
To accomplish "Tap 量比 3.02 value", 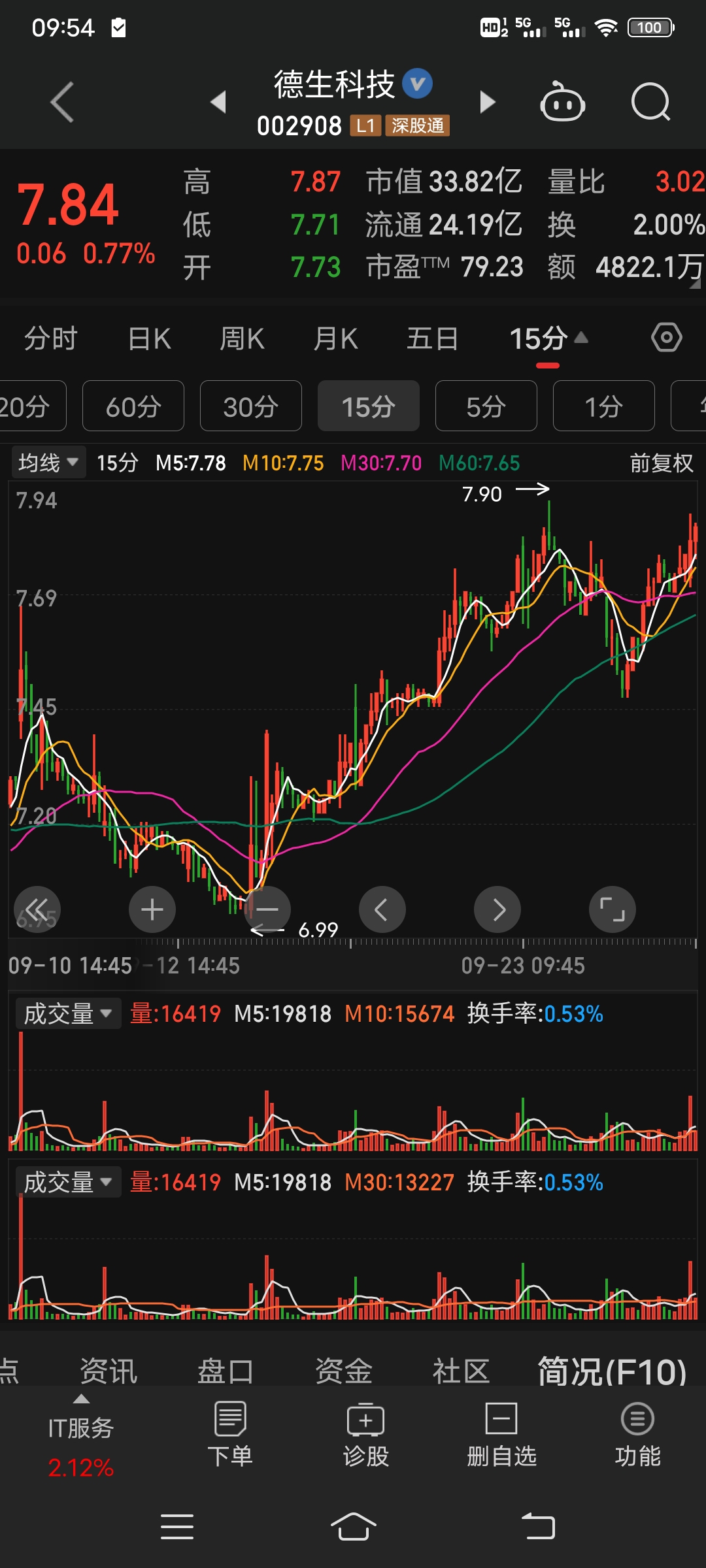I will point(626,182).
